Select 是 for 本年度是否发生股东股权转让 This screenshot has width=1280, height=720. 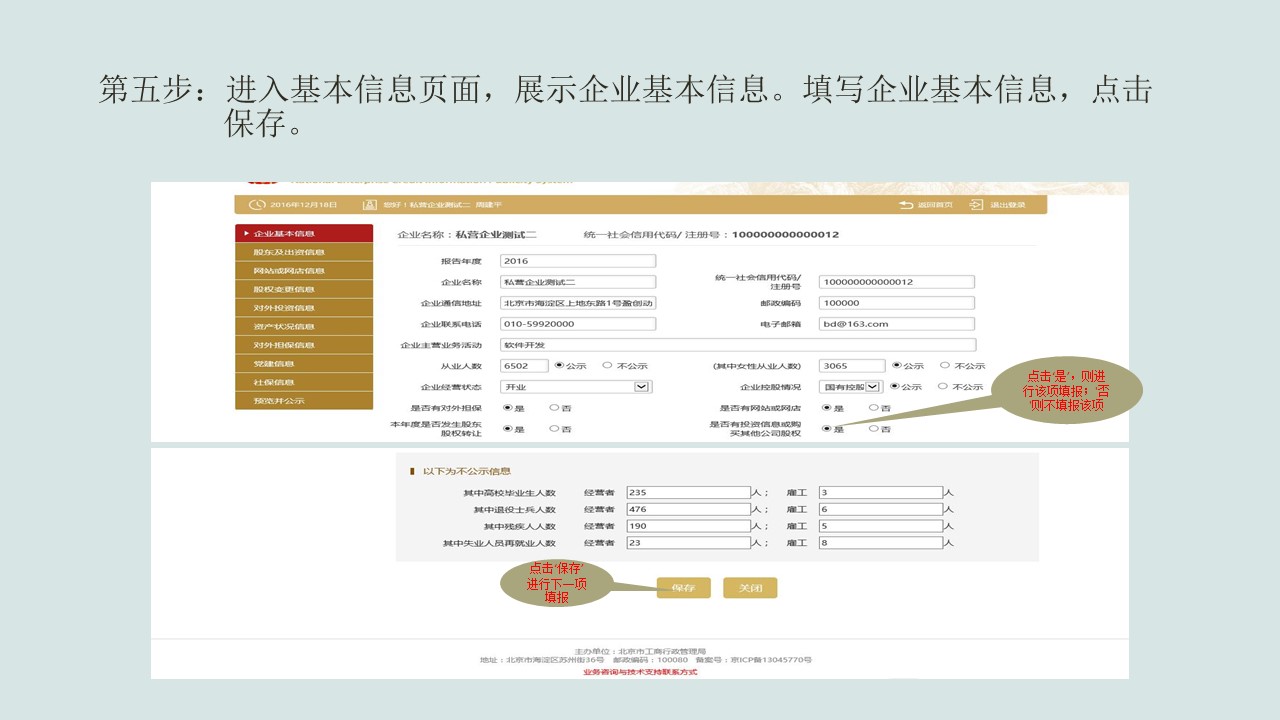[507, 428]
